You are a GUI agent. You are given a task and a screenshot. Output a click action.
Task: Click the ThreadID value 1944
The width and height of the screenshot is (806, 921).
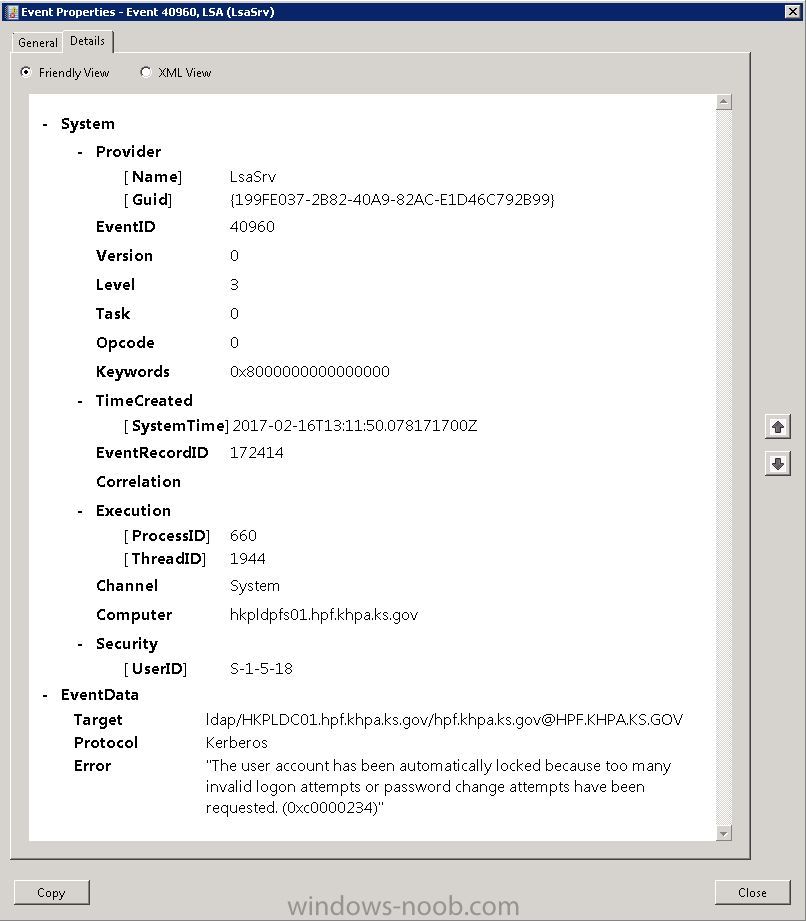click(x=248, y=559)
